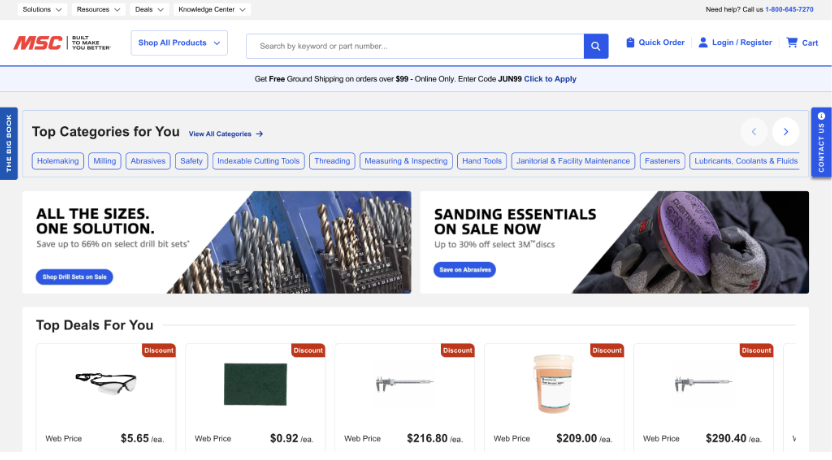Select the Safety category
Image resolution: width=832 pixels, height=460 pixels.
(192, 161)
